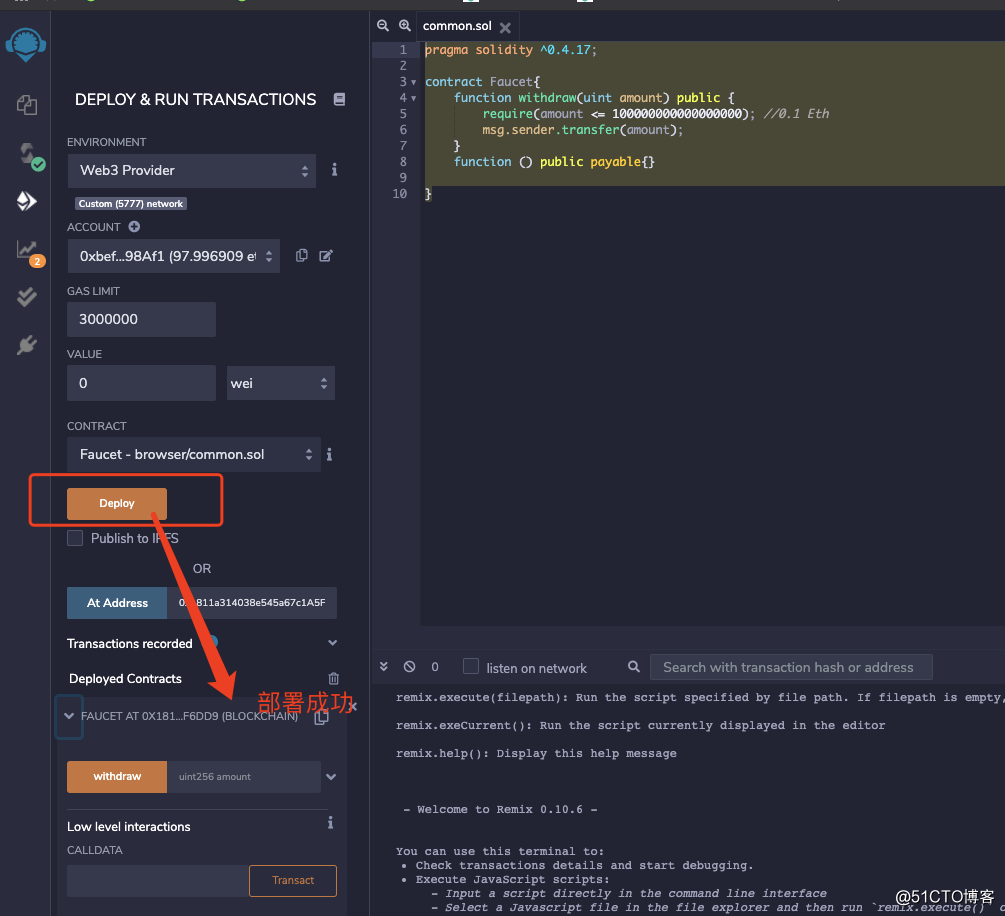Image resolution: width=1005 pixels, height=916 pixels.
Task: Open the Analysis sidebar icon with badge
Action: (29, 253)
